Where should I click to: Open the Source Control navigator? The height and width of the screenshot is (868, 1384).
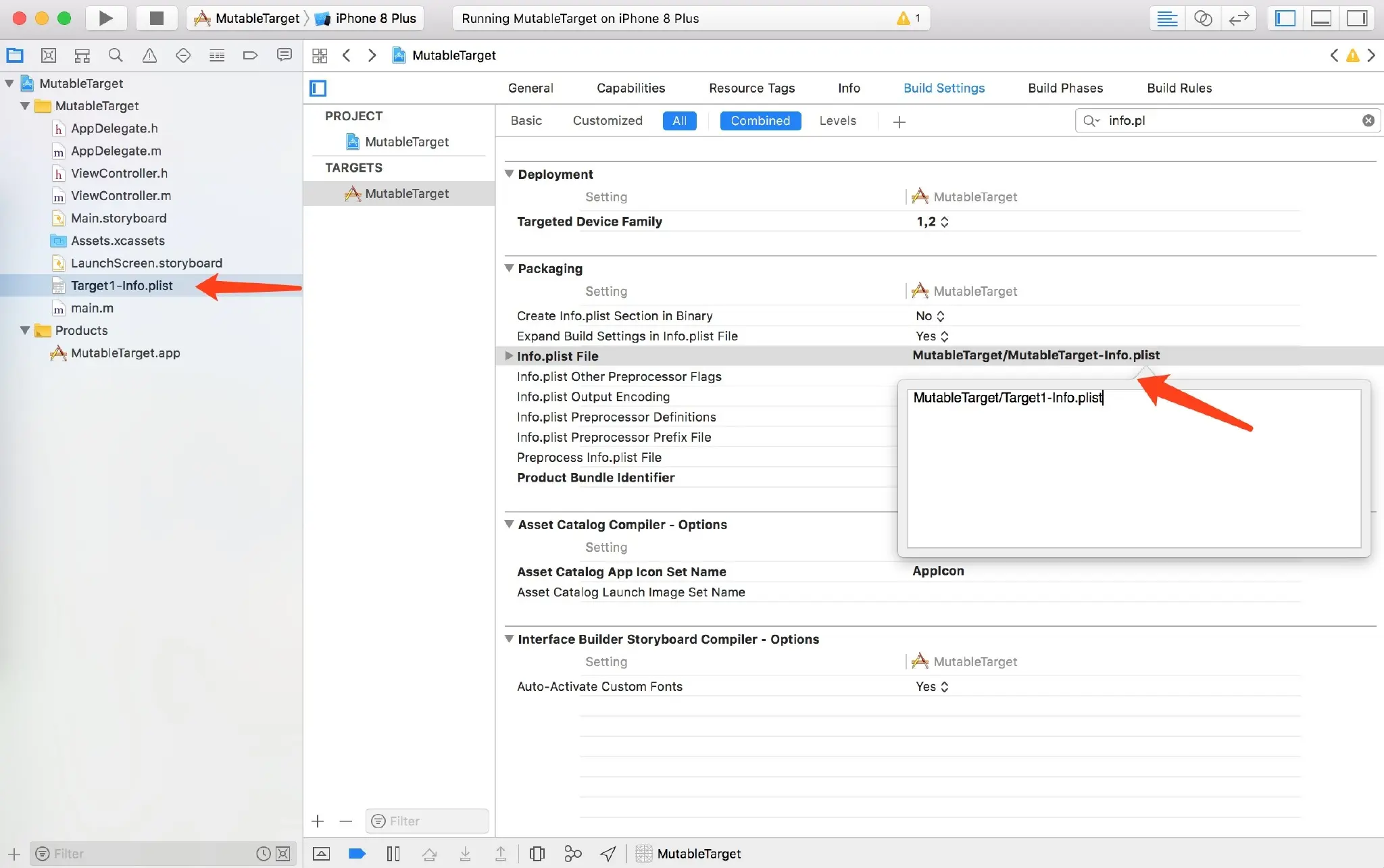pyautogui.click(x=49, y=55)
